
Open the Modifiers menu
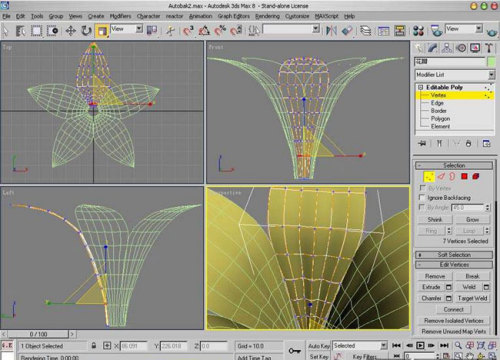(120, 16)
